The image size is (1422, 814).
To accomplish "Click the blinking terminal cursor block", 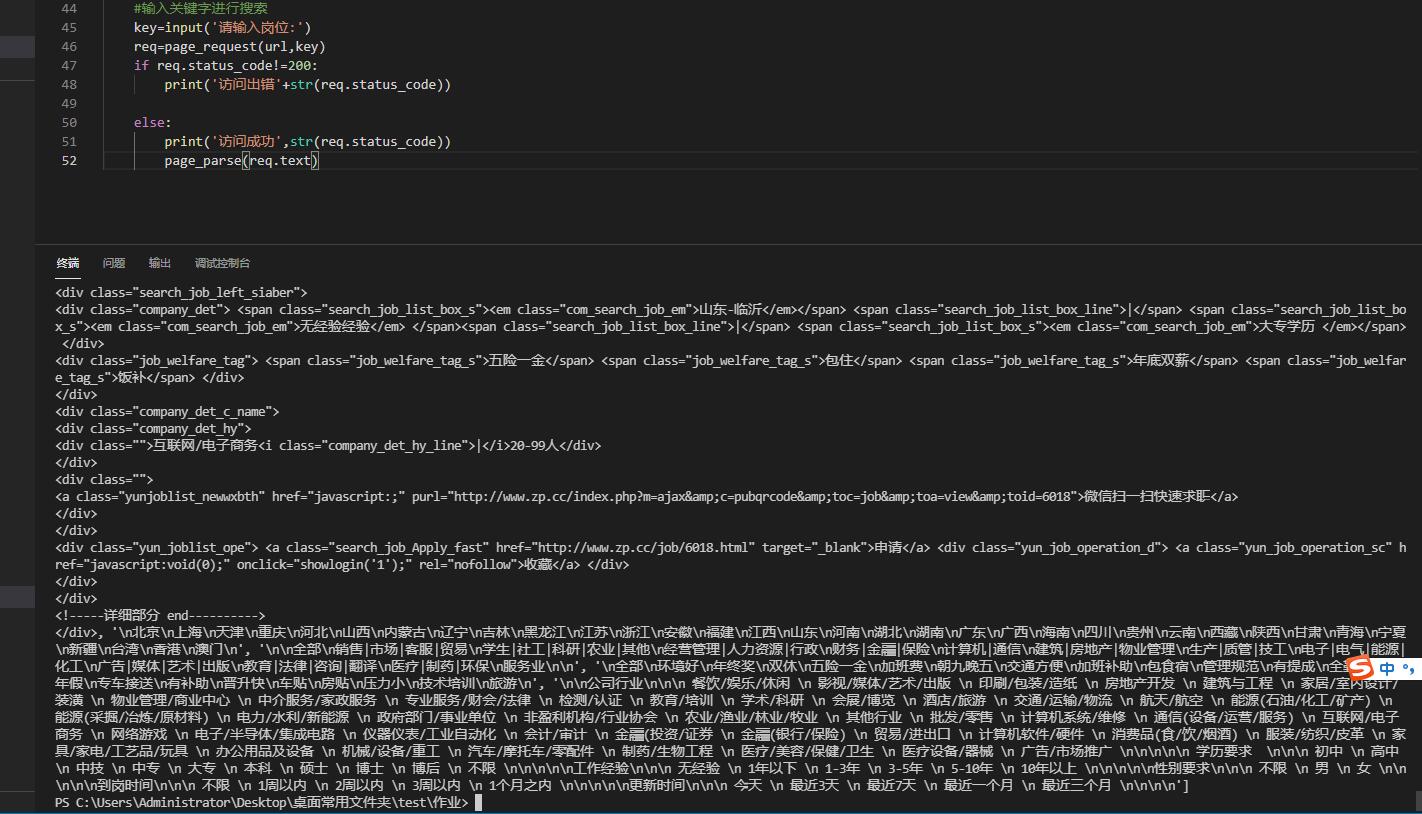I will (x=480, y=801).
